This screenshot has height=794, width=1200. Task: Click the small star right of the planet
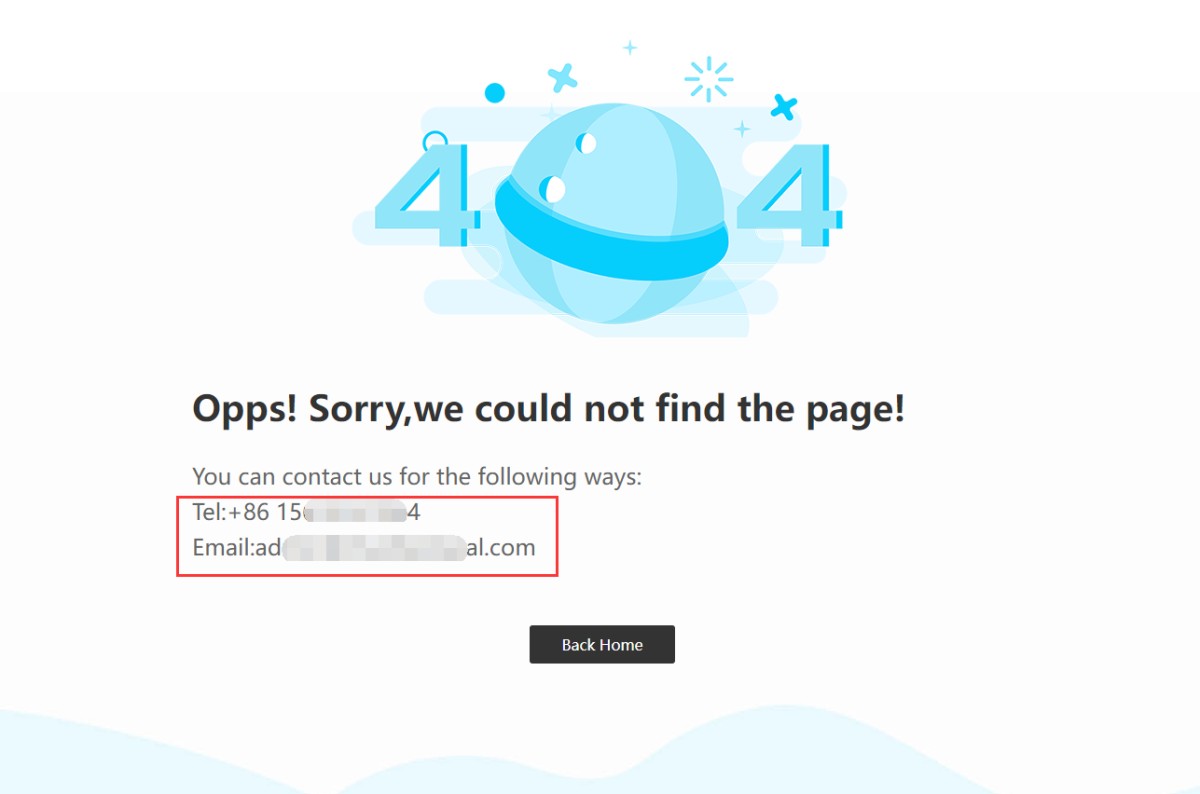click(742, 129)
